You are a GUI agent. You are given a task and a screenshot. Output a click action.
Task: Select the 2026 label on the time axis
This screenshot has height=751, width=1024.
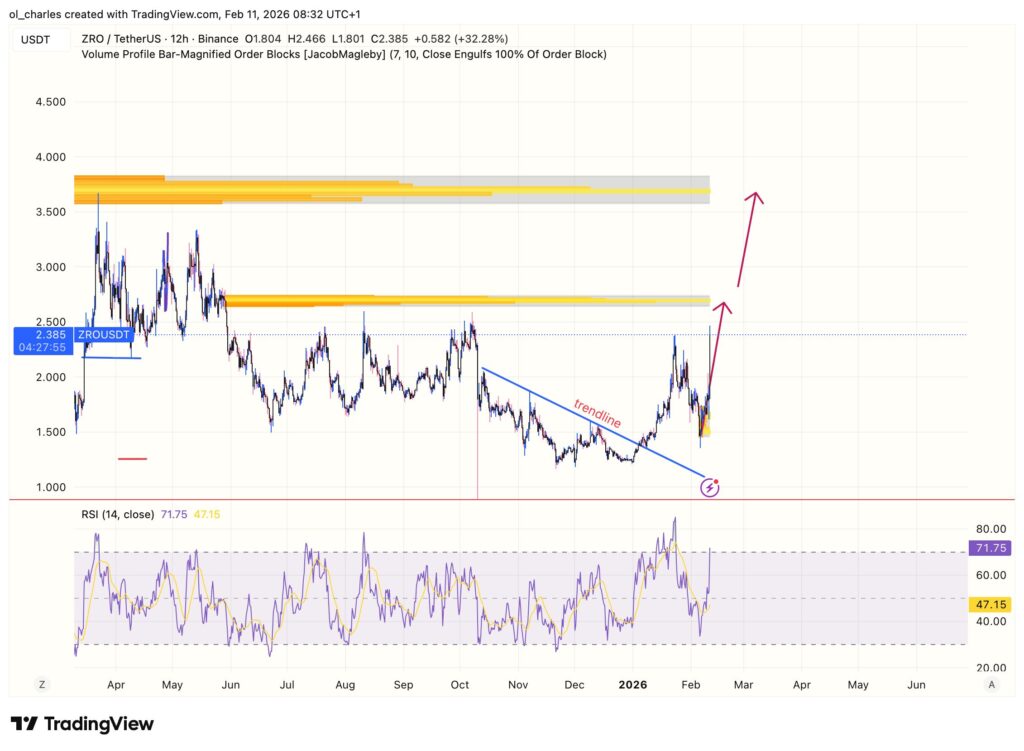634,686
